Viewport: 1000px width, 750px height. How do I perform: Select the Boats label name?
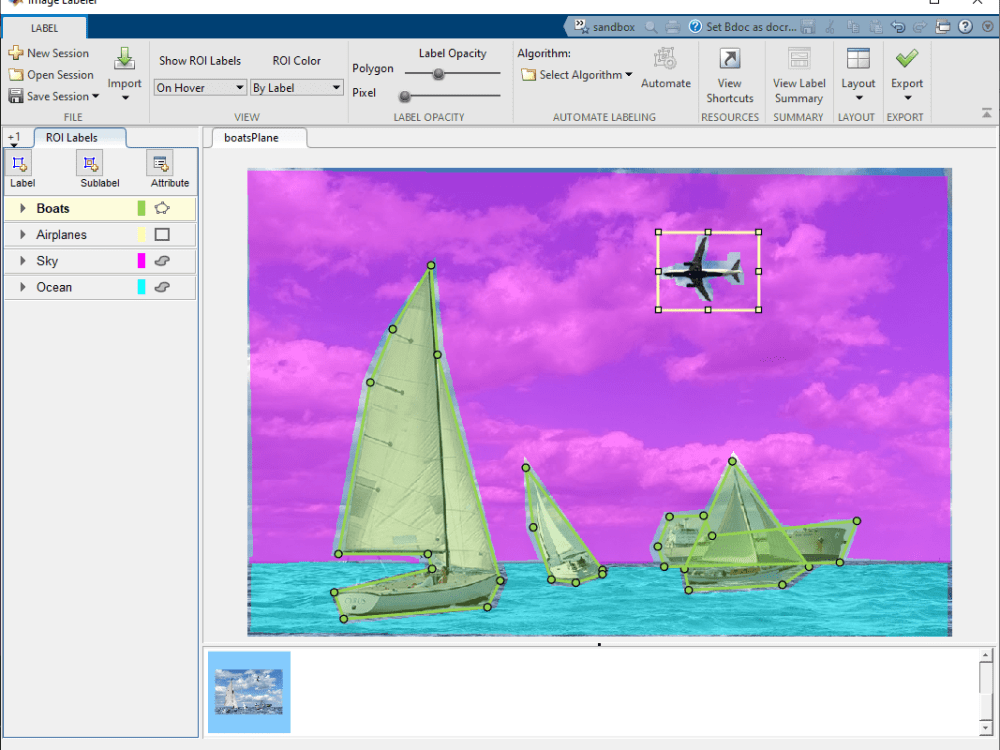tap(53, 208)
